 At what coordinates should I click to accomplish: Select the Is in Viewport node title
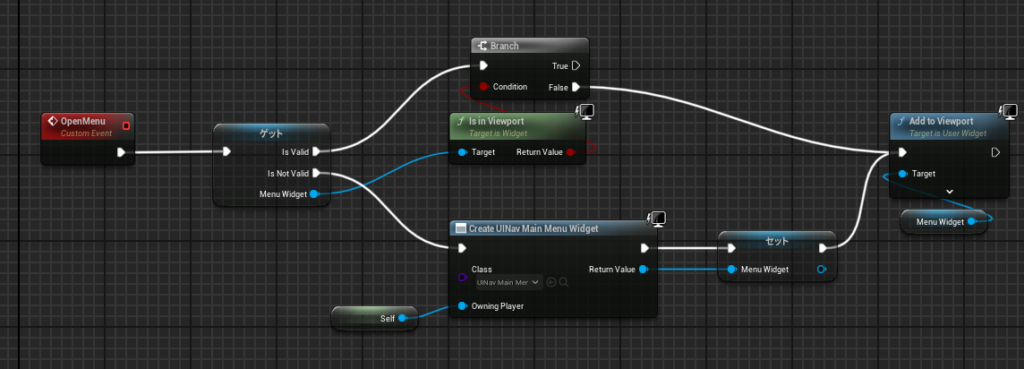(x=496, y=121)
